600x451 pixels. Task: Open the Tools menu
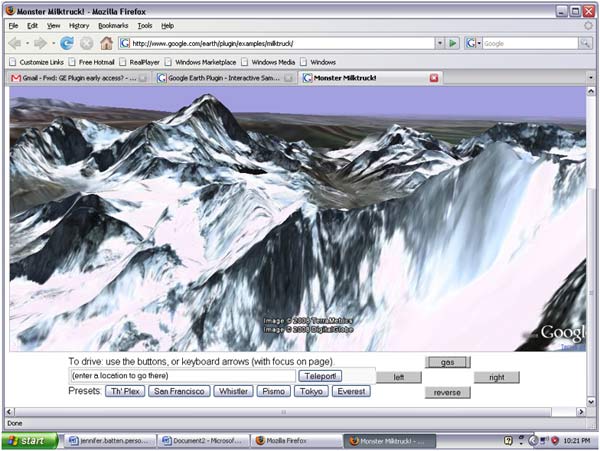pyautogui.click(x=145, y=26)
